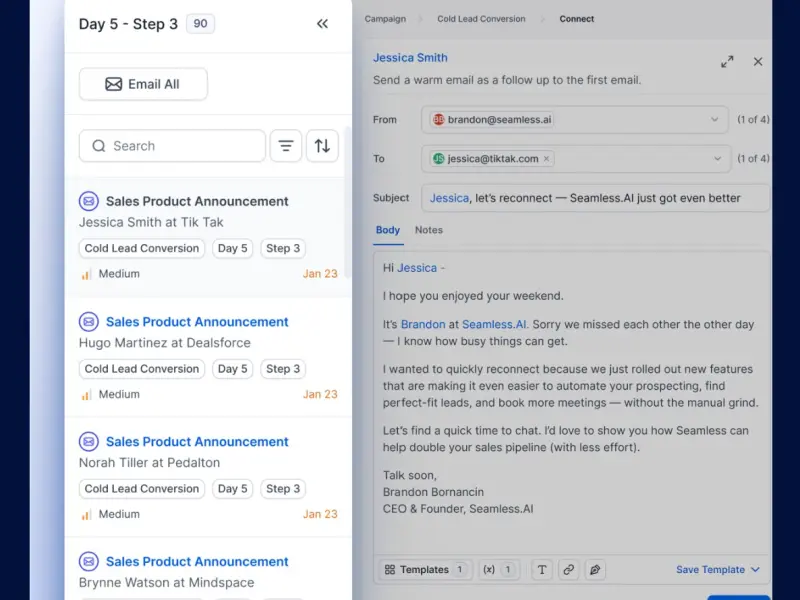Open the To recipient dropdown

coord(718,159)
